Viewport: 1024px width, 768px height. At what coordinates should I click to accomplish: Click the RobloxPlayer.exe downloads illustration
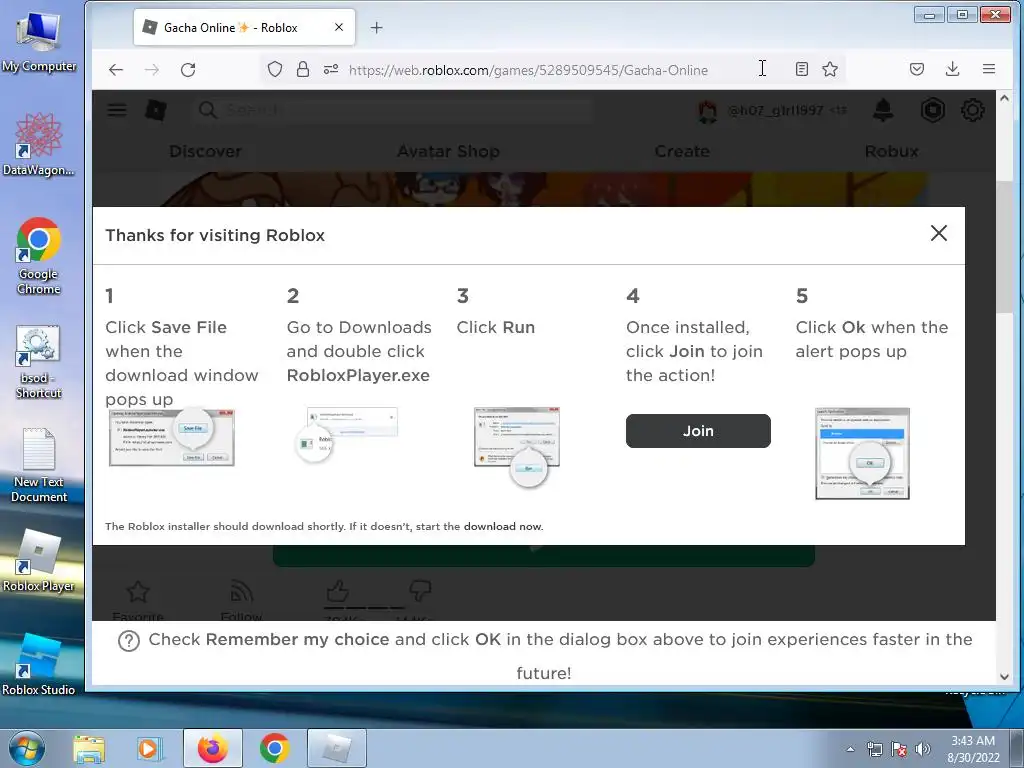tap(346, 434)
